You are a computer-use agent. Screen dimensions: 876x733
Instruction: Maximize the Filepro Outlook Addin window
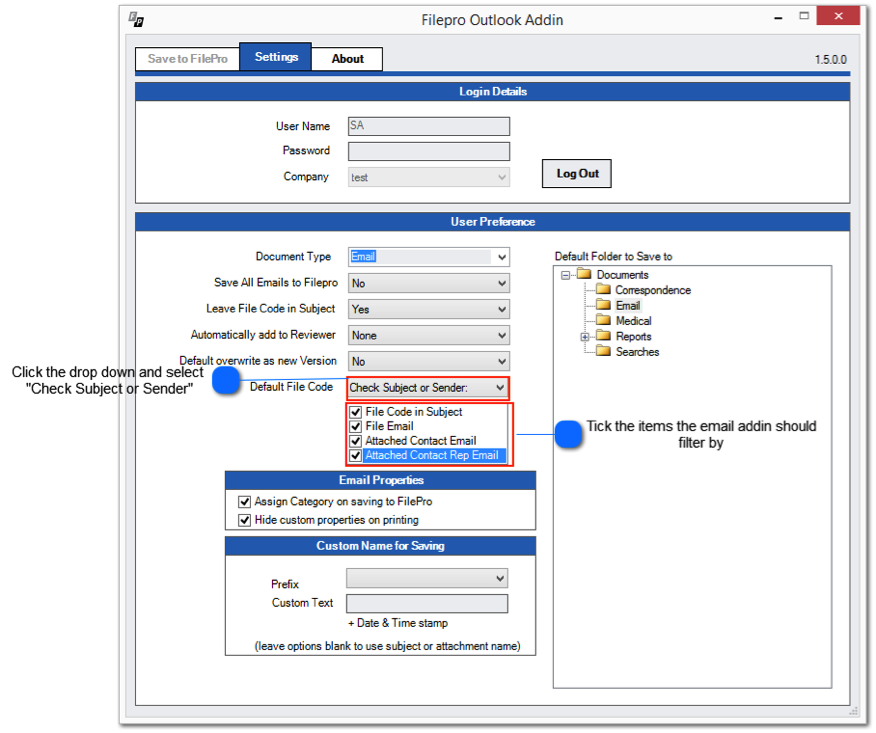click(804, 16)
